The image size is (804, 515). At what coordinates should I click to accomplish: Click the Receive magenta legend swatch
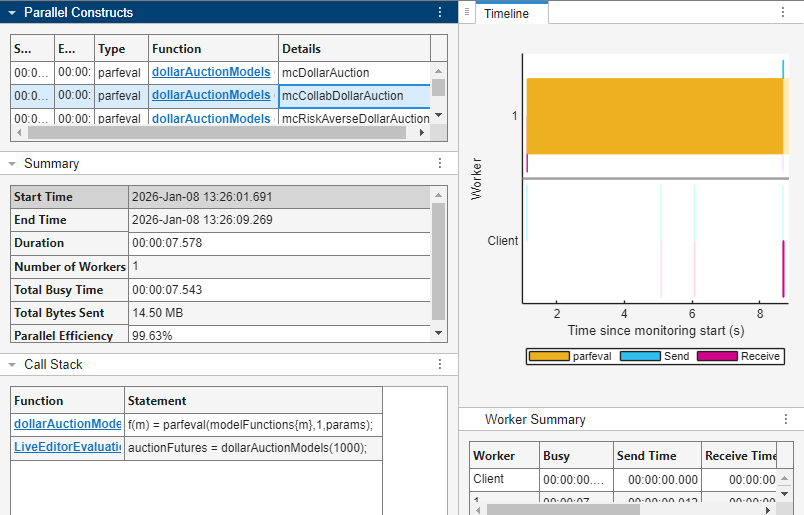click(717, 356)
